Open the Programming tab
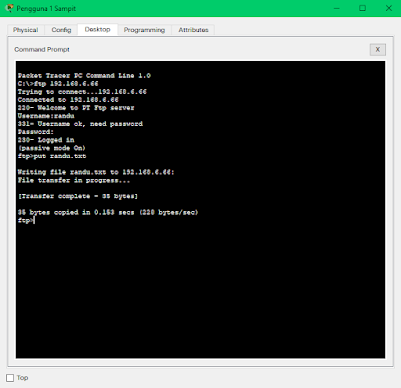 click(x=144, y=30)
